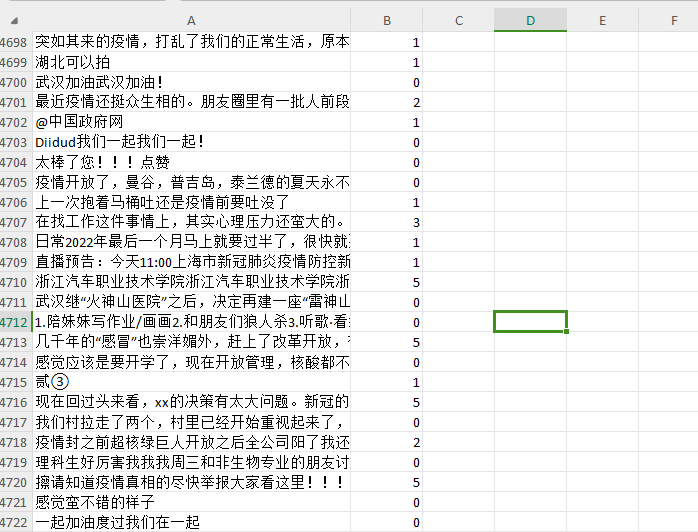Image resolution: width=698 pixels, height=532 pixels.
Task: Select row header 4712
Action: [16, 322]
